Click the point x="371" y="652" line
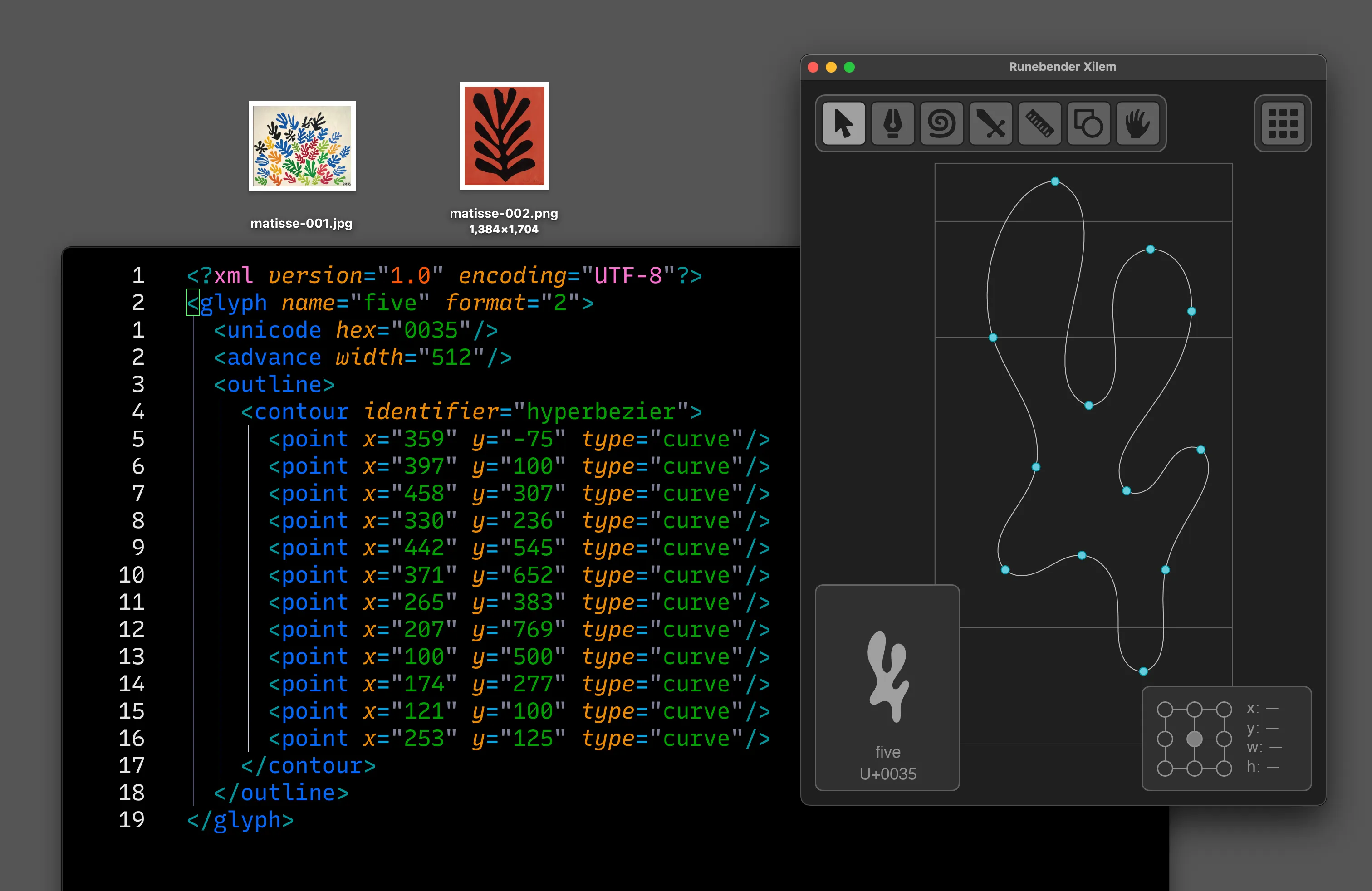 519,575
